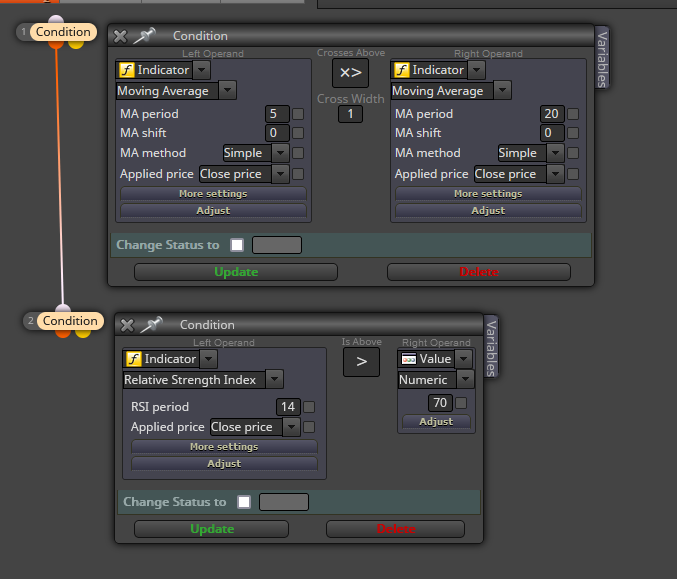
Task: Click the Indicator function icon in RSI condition
Action: (133, 359)
